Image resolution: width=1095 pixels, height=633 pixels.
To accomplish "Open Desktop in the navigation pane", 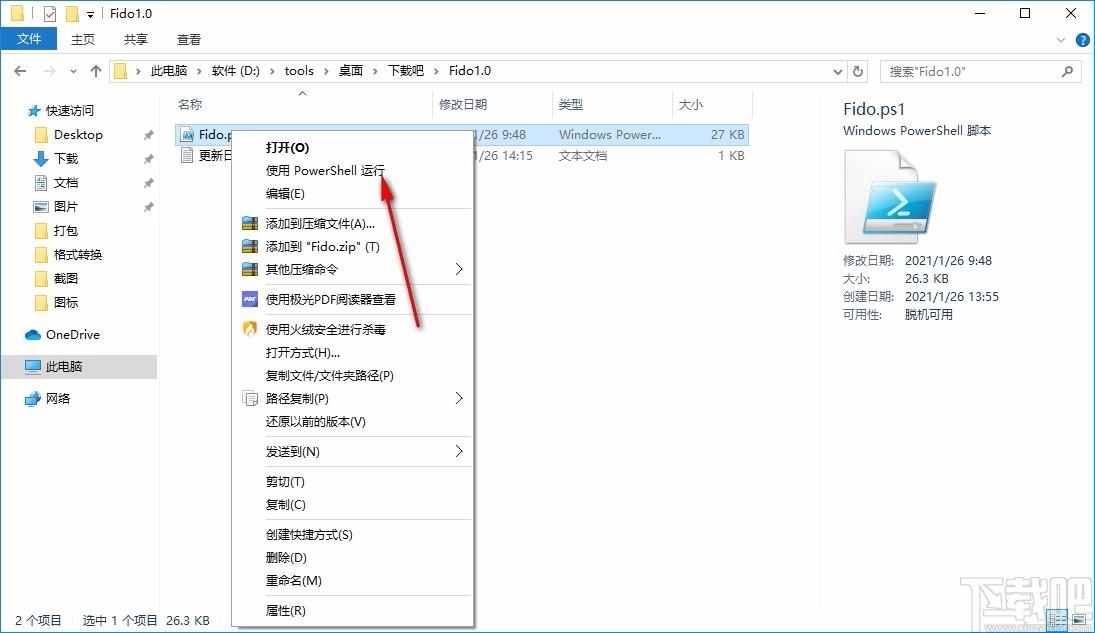I will tap(78, 135).
